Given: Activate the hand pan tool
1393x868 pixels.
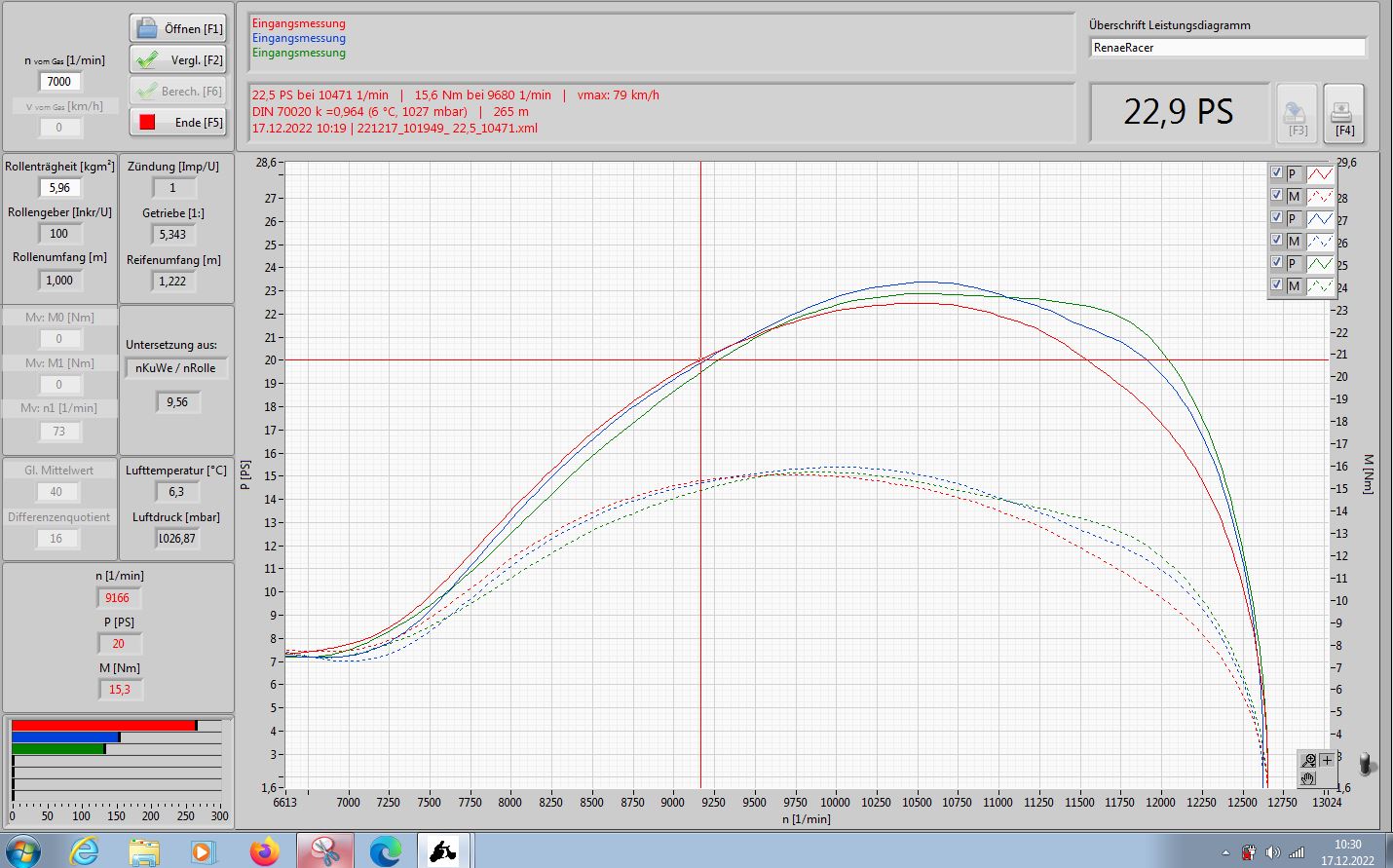Looking at the screenshot, I should pos(1308,778).
